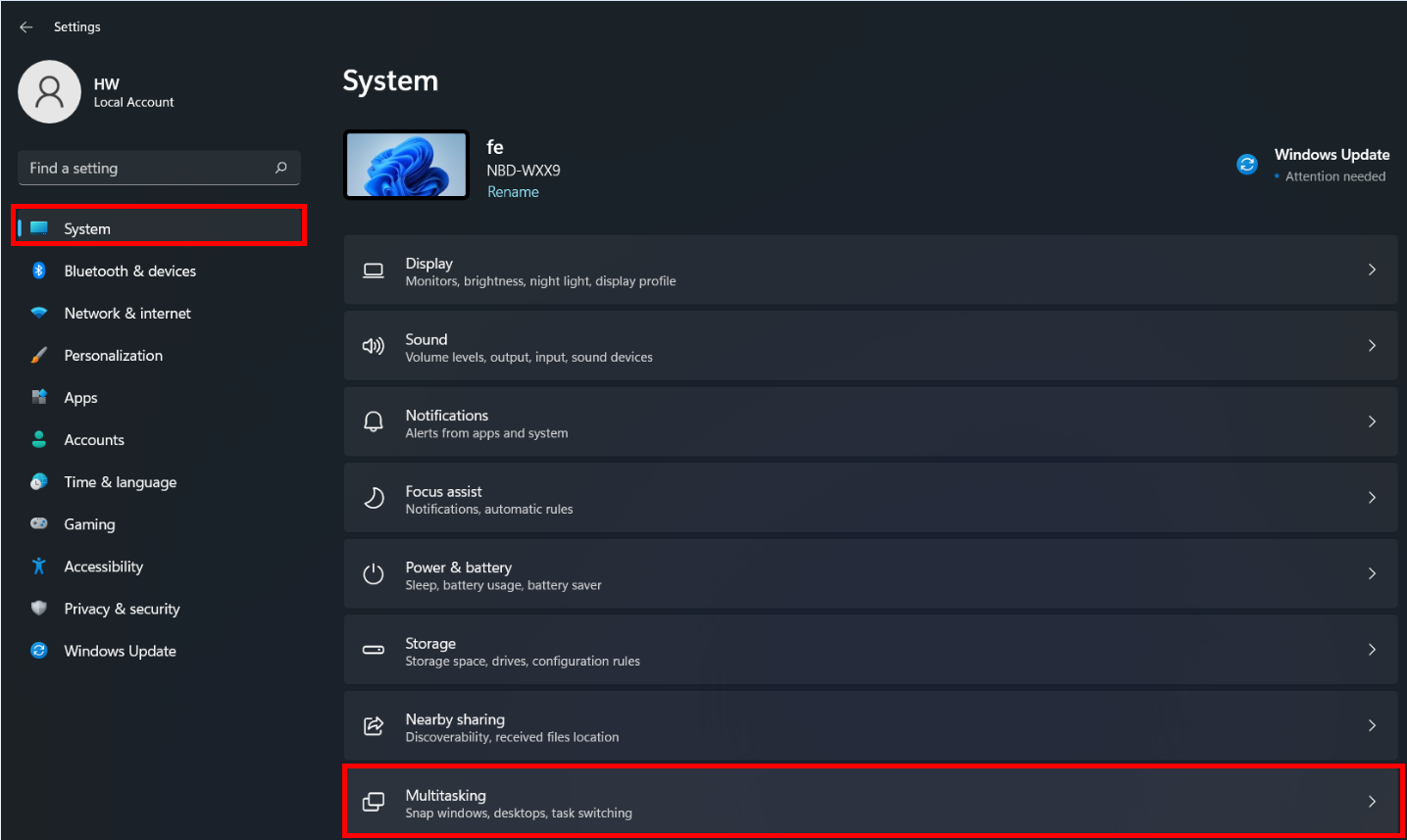The width and height of the screenshot is (1407, 840).
Task: Click the back arrow in Settings header
Action: pyautogui.click(x=26, y=27)
